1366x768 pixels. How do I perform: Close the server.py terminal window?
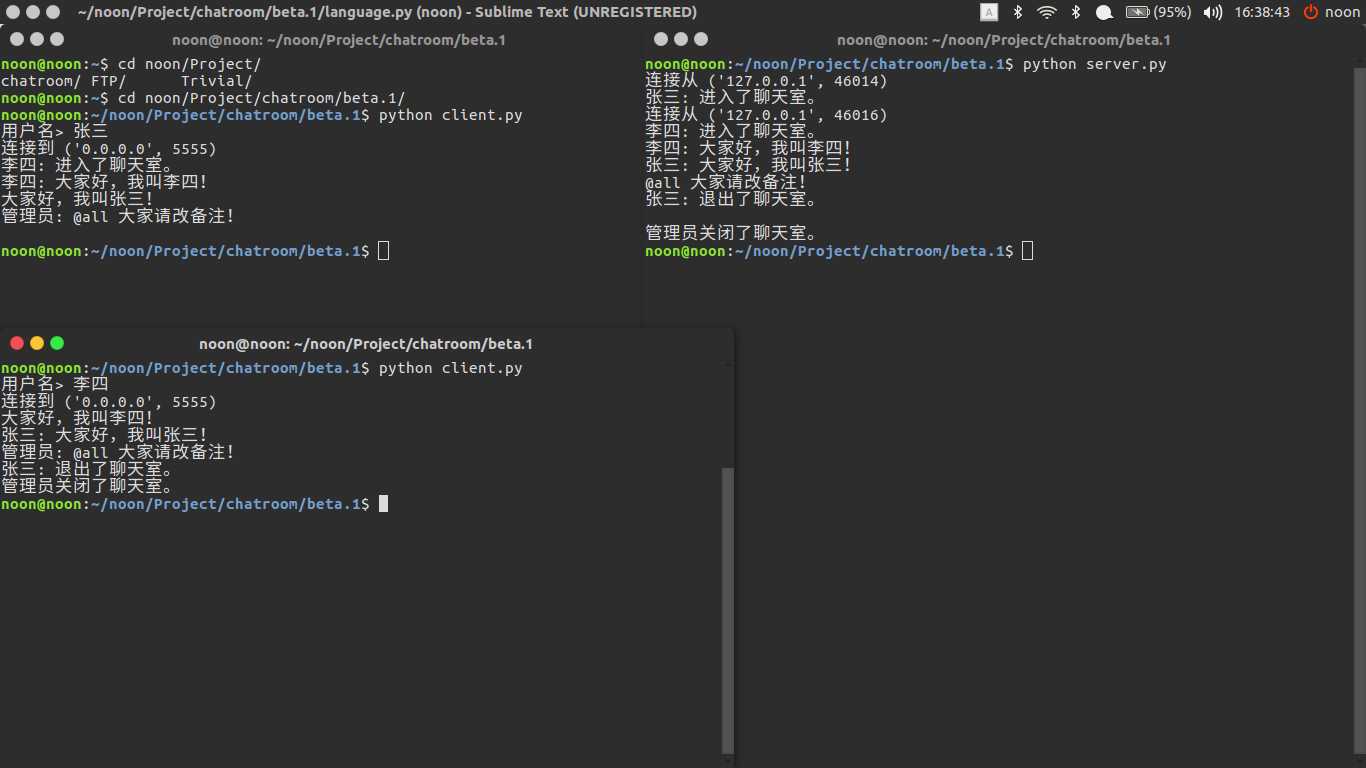(661, 39)
